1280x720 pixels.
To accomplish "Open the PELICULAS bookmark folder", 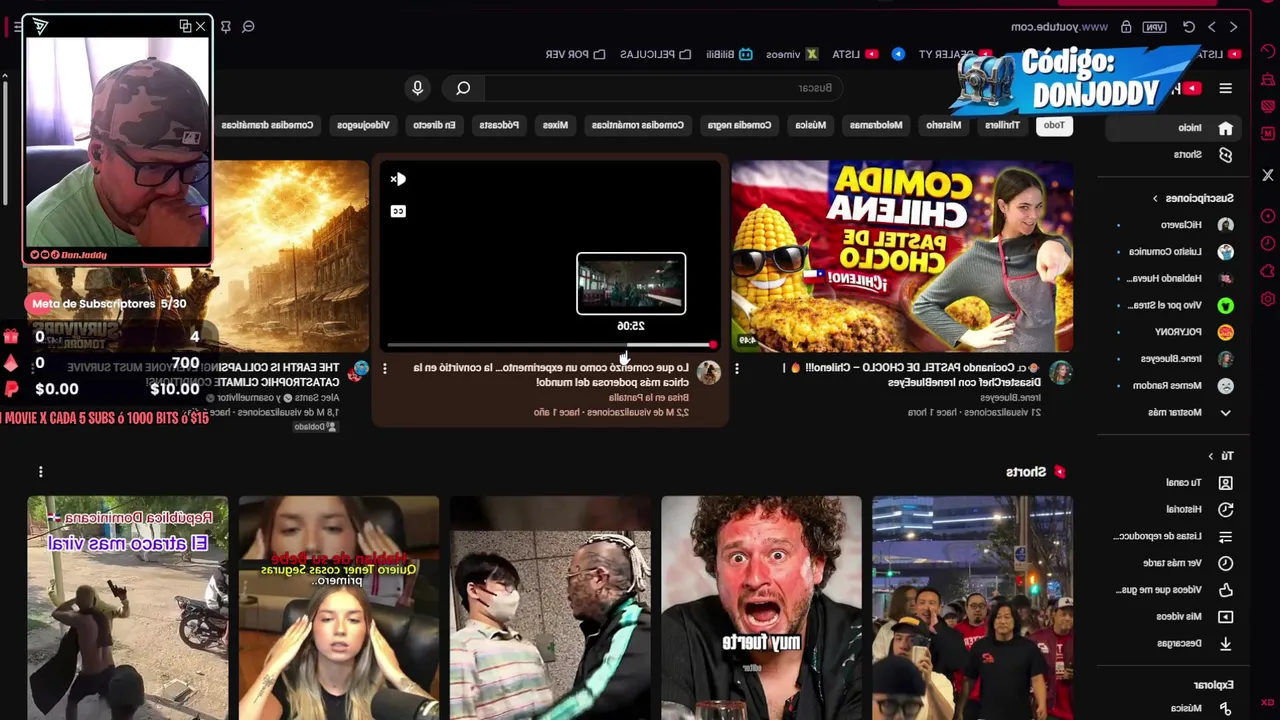I will [655, 54].
